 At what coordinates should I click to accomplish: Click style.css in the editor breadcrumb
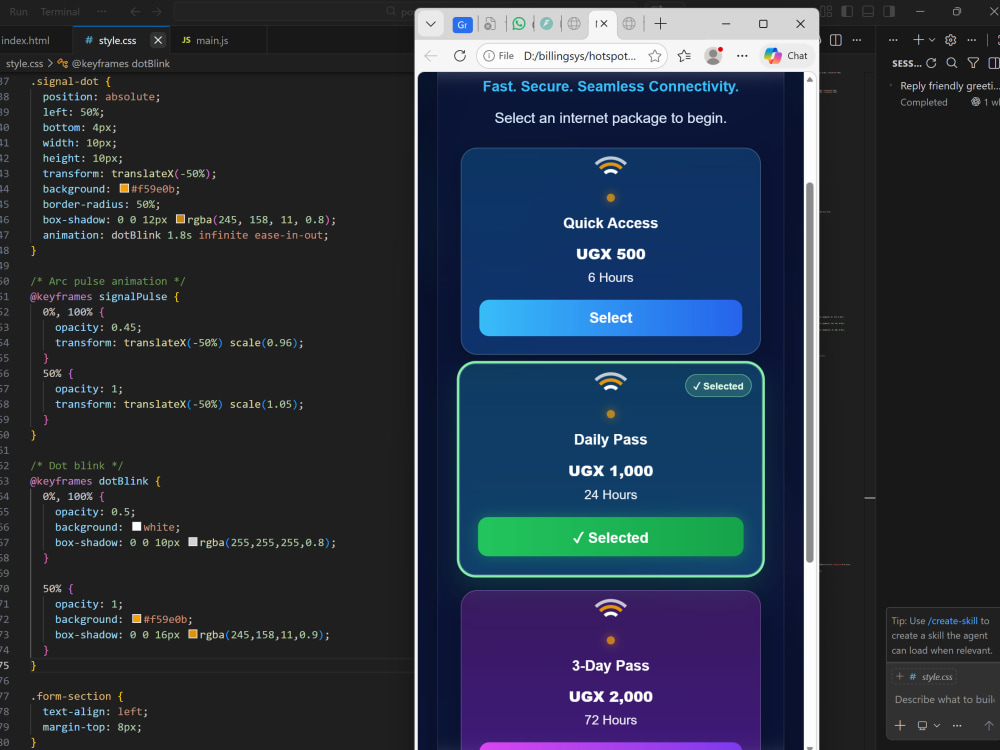coord(25,64)
